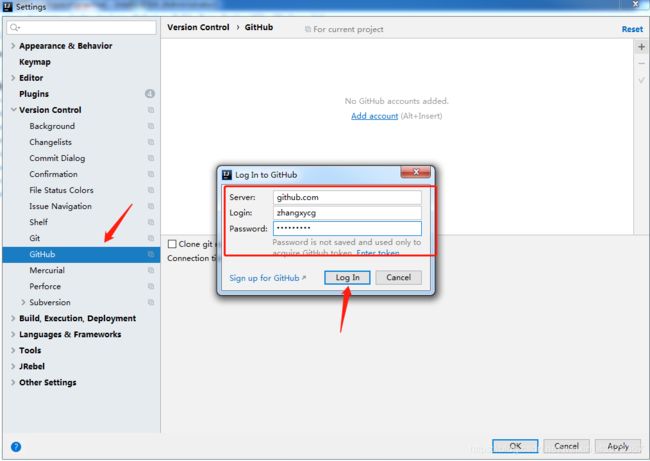Screen dimensions: 650x461
Task: Click the Log In button
Action: point(347,277)
